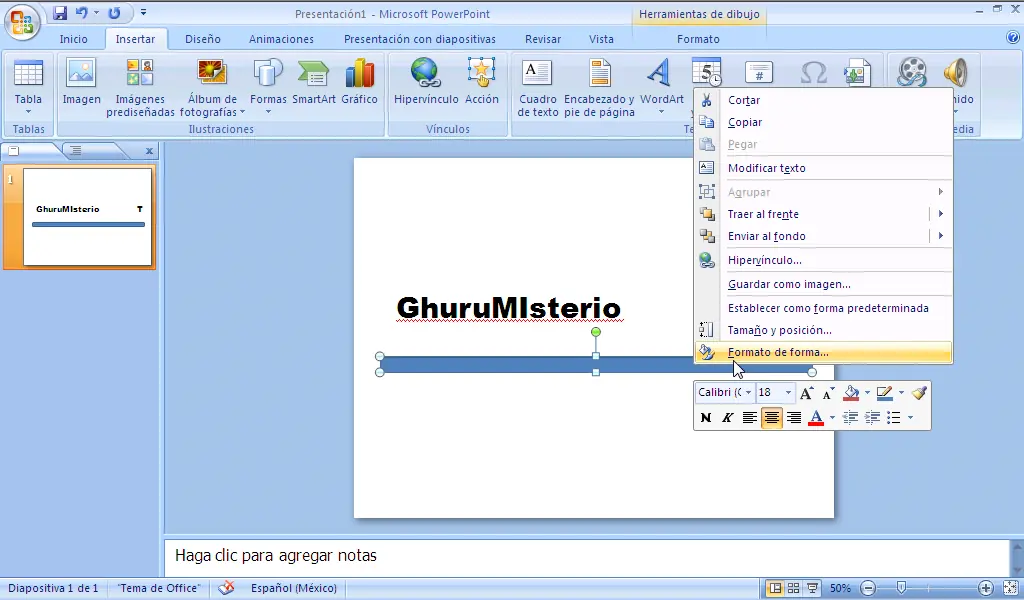This screenshot has width=1024, height=600.
Task: Add a Hipervínculo from ribbon
Action: [426, 82]
